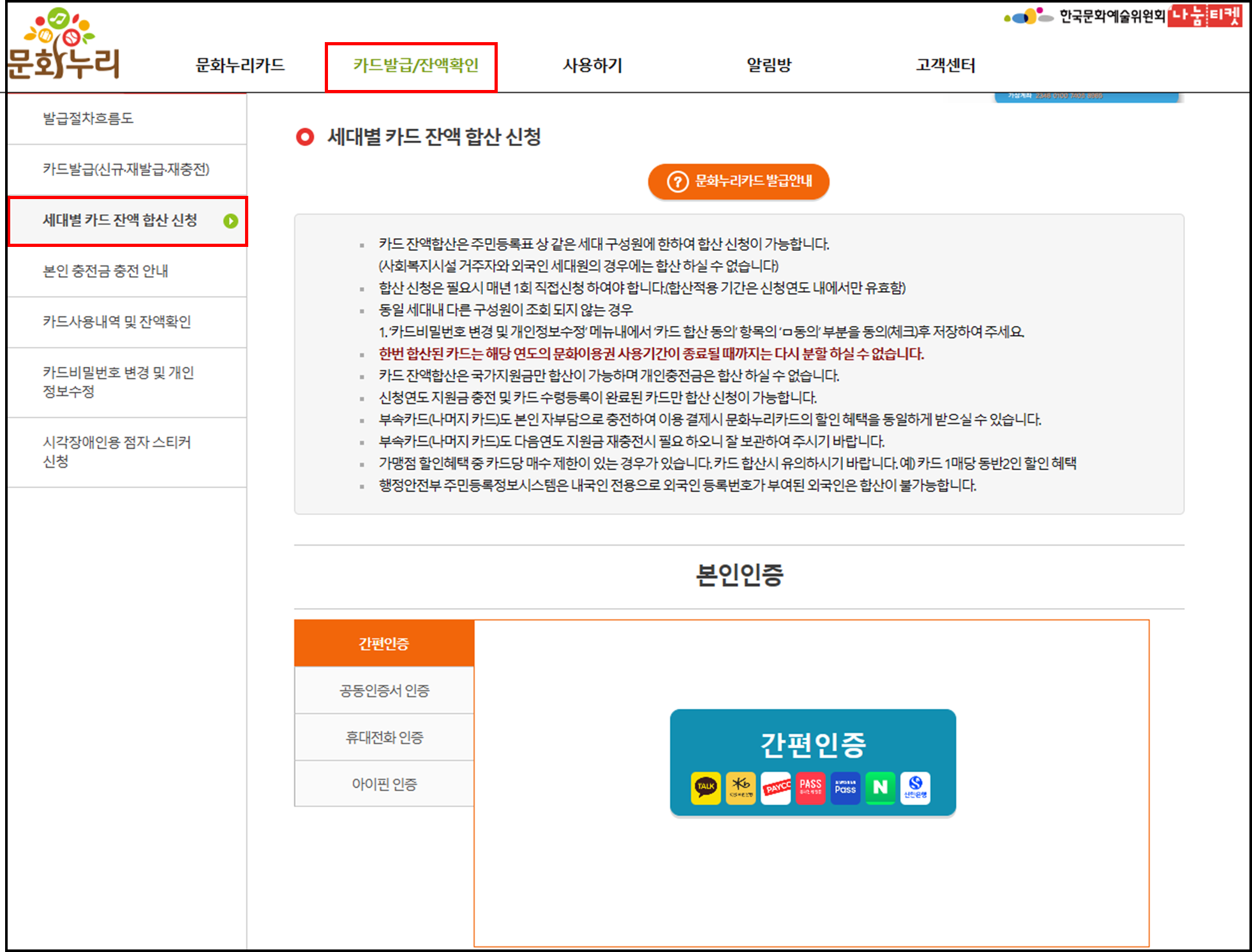
Task: Select the blue Samsung Pass icon
Action: click(846, 787)
